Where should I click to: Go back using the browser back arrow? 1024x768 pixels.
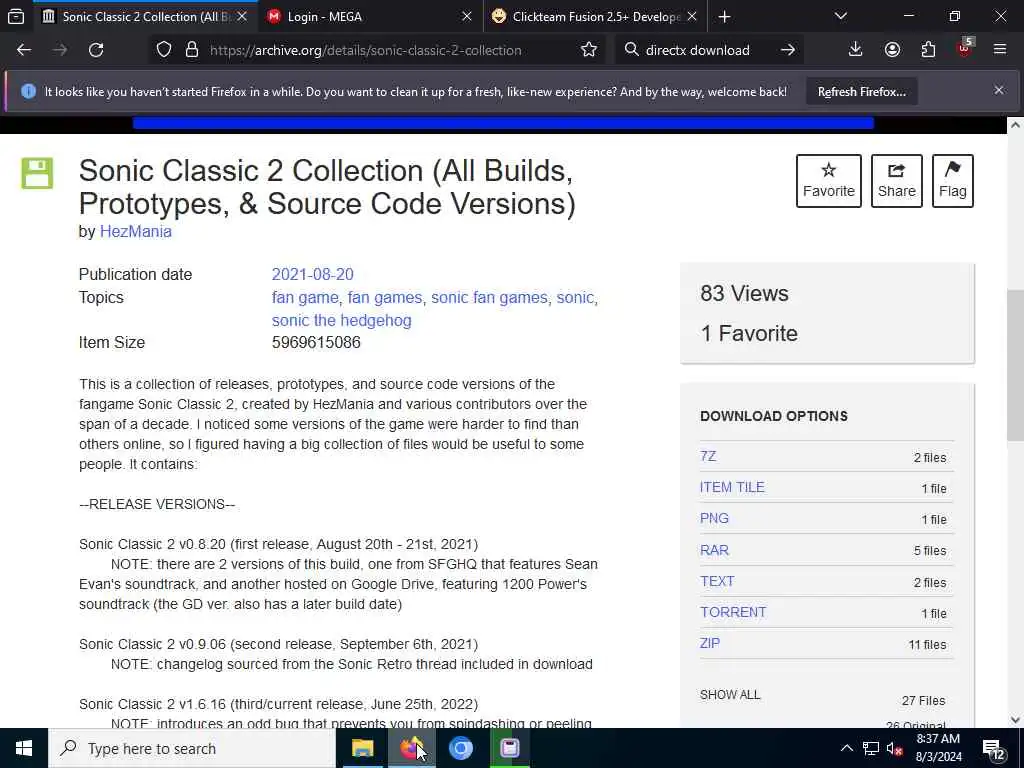click(24, 50)
